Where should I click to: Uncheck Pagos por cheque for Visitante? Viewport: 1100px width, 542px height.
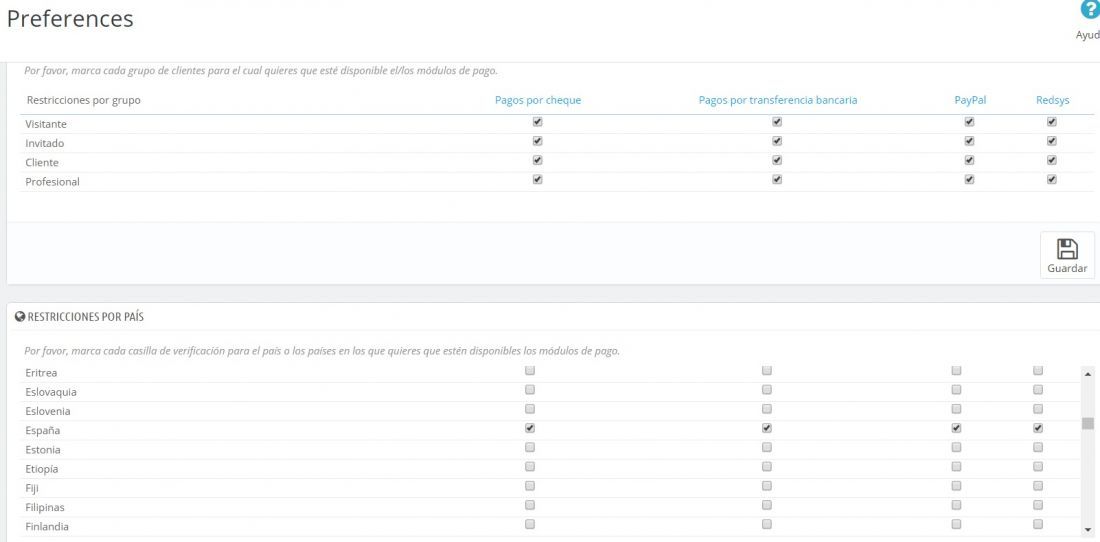point(537,121)
